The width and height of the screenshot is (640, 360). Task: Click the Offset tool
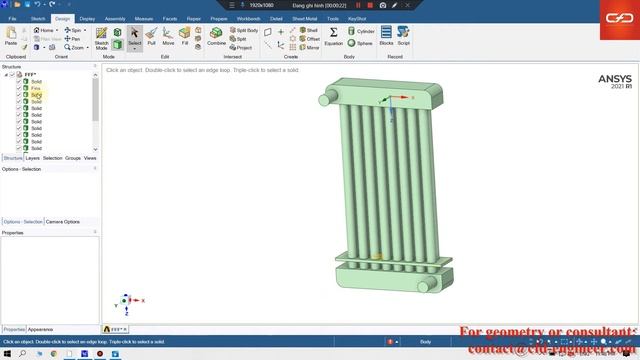[x=310, y=39]
